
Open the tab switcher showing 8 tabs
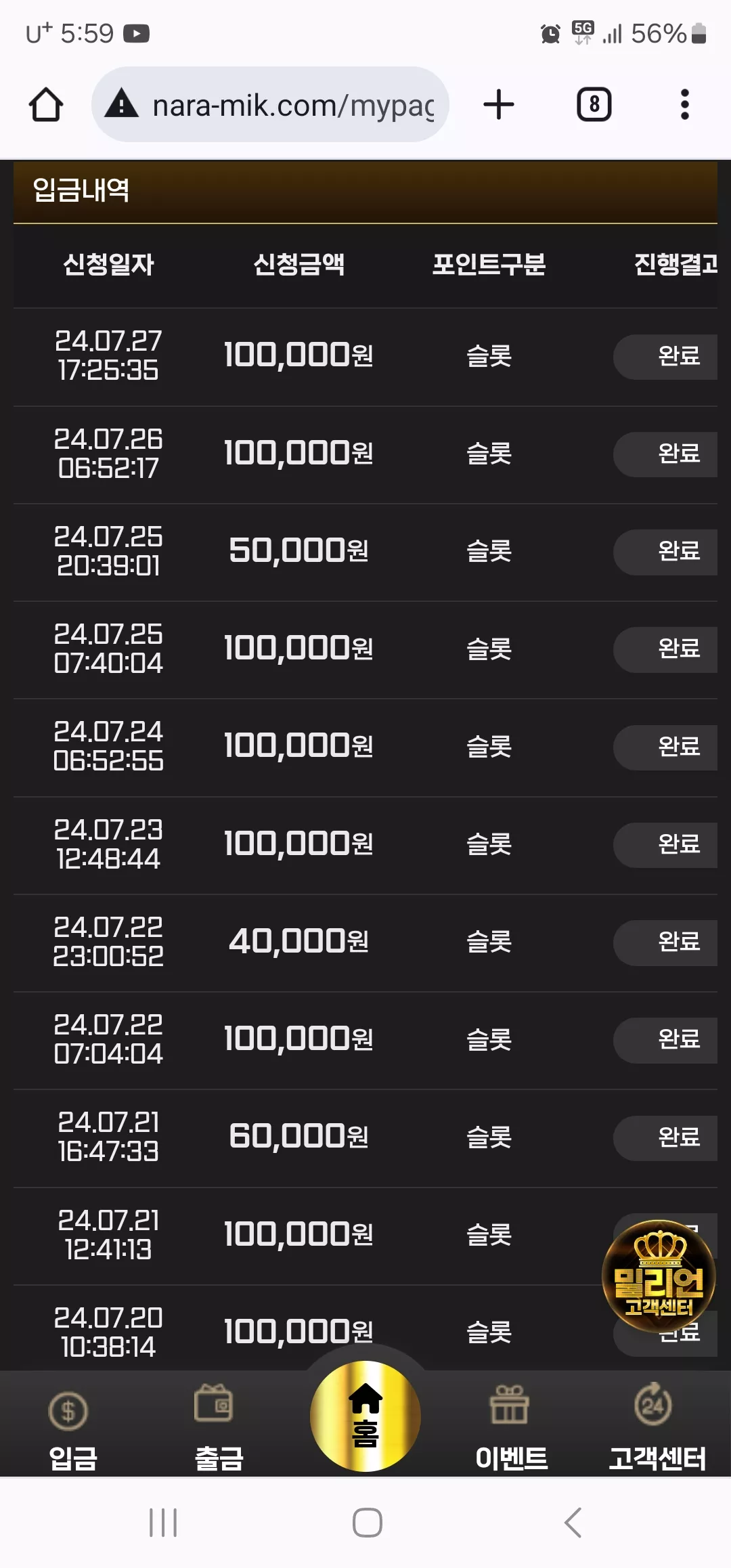pos(594,105)
